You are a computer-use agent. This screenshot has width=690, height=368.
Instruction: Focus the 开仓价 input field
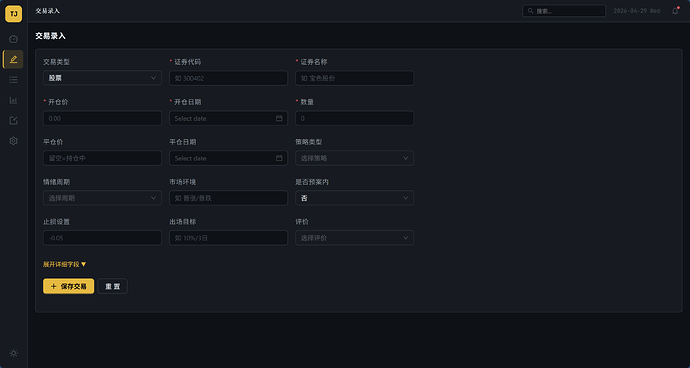coord(102,118)
